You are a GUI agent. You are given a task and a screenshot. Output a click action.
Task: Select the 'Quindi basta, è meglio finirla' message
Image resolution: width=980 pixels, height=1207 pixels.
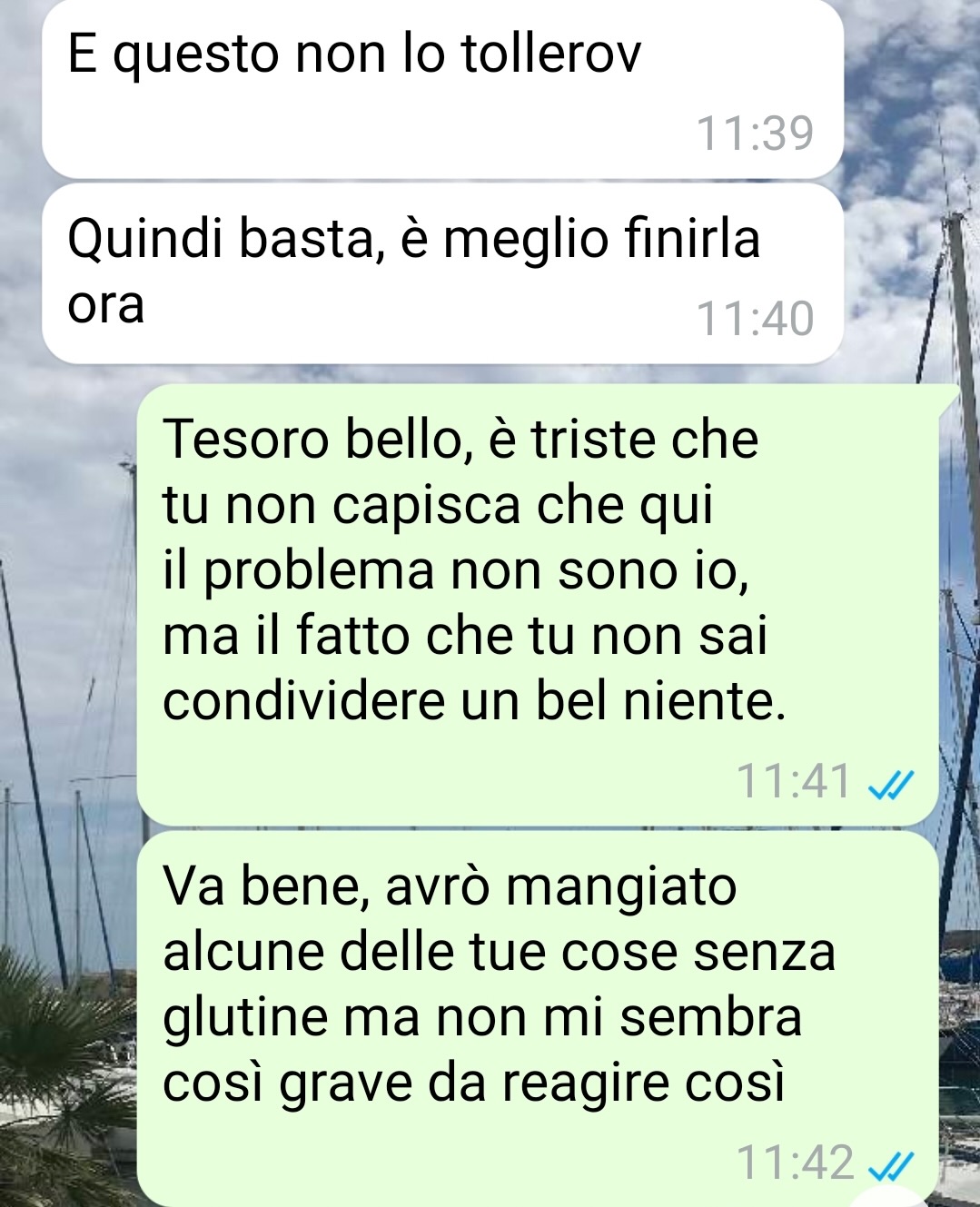click(443, 273)
